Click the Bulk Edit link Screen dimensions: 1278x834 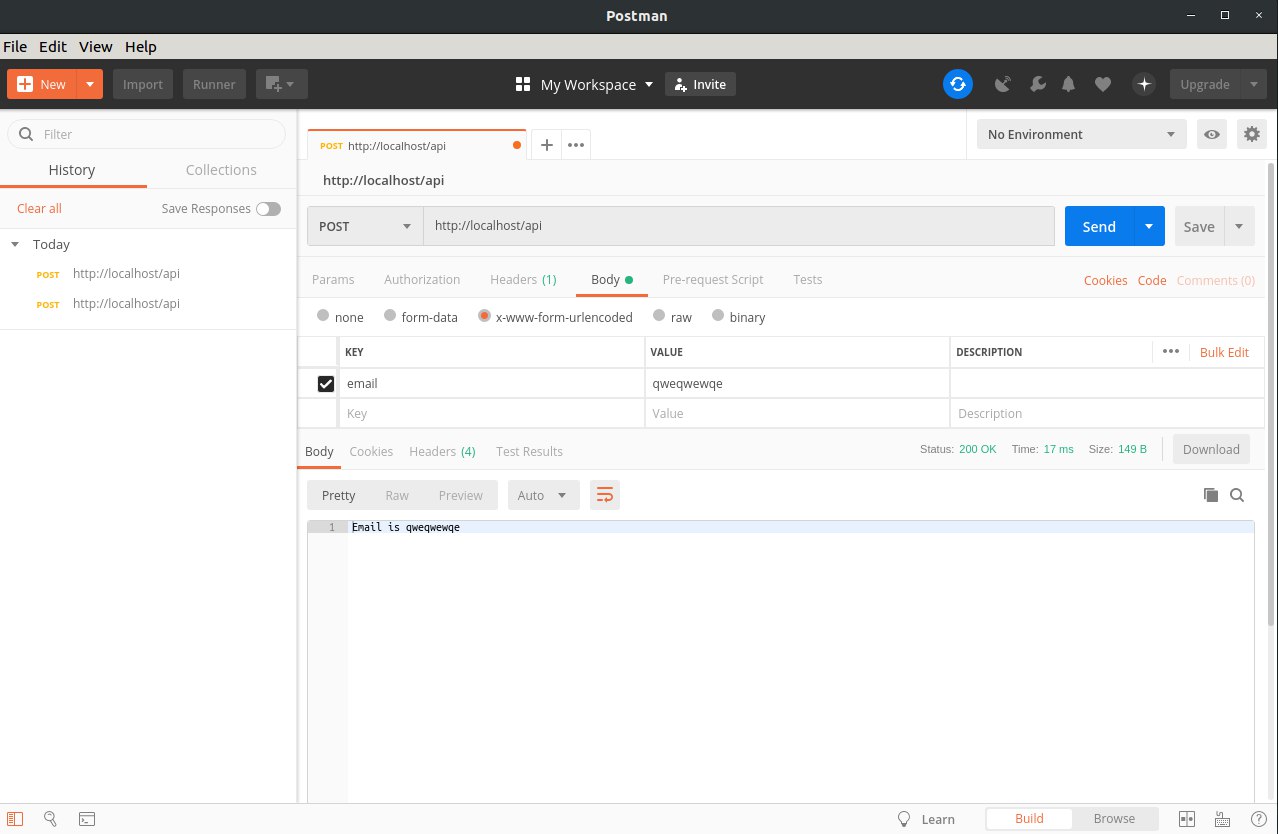[x=1224, y=352]
